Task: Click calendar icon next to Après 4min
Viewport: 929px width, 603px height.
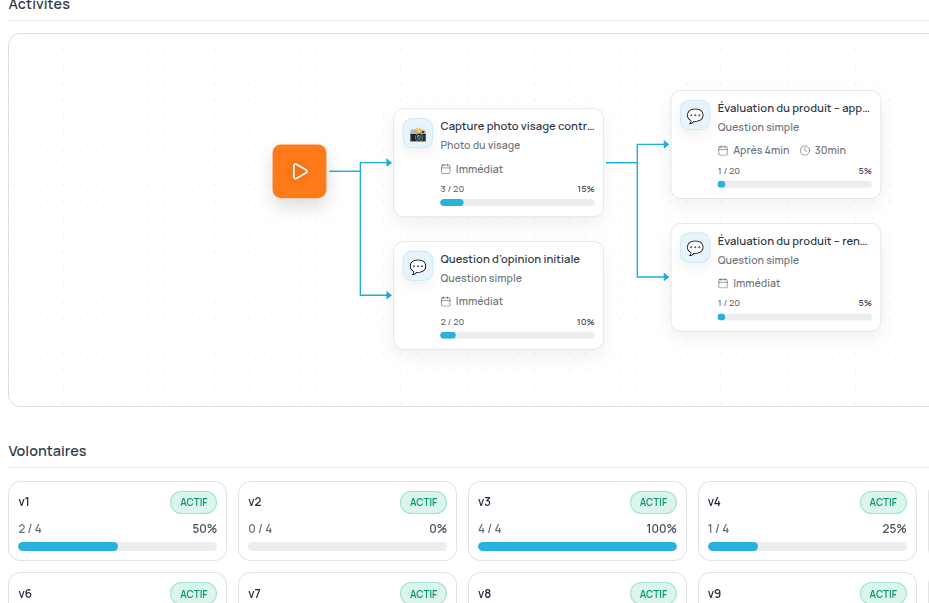Action: tap(723, 151)
